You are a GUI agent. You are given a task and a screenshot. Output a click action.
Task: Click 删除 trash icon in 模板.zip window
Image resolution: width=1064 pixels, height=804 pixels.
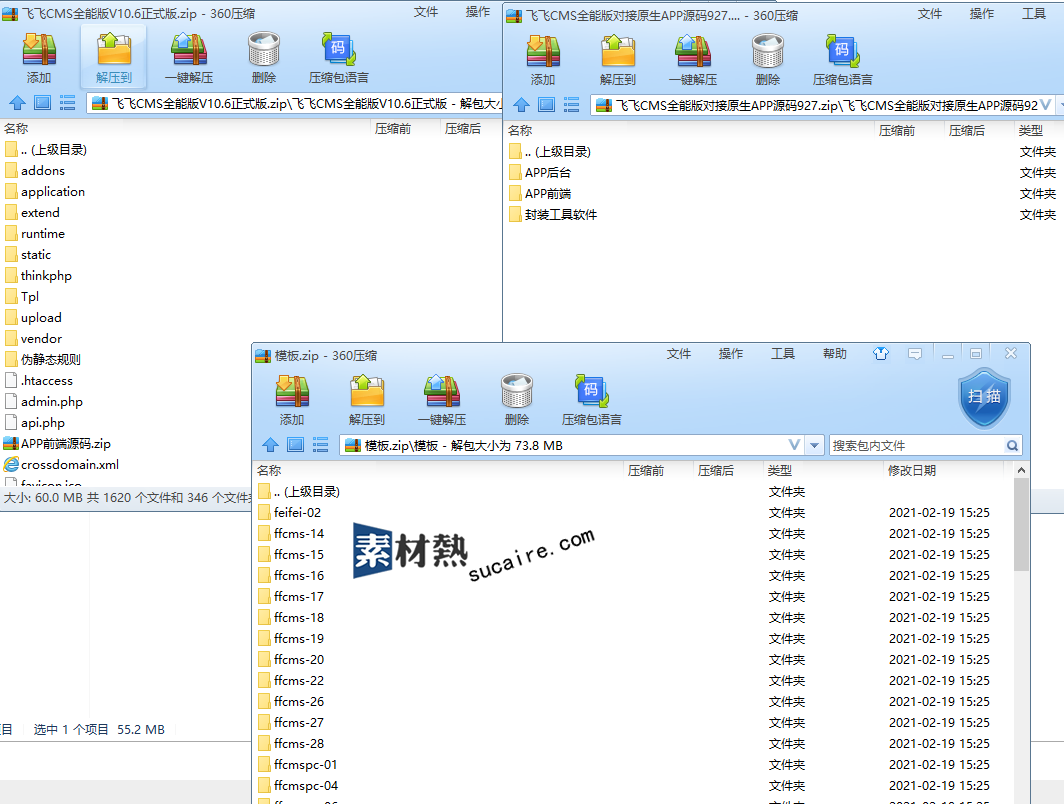[517, 399]
